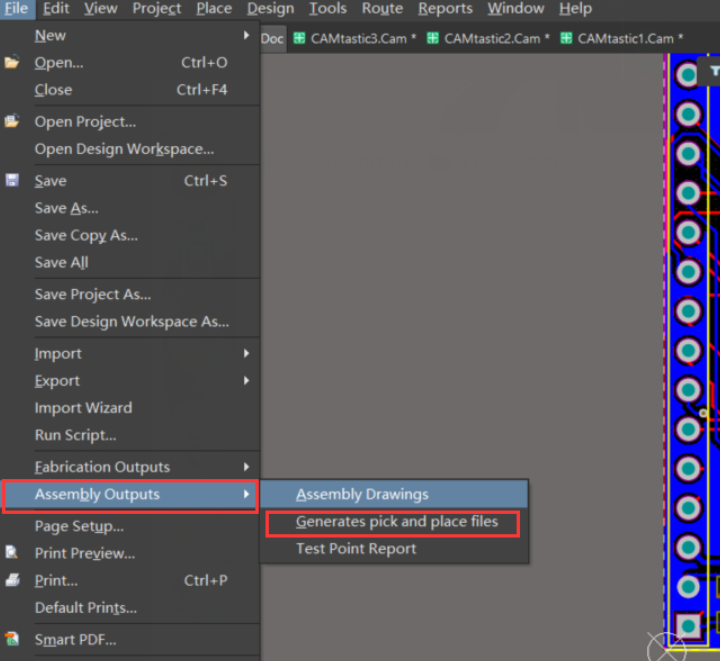Open the Place menu
This screenshot has width=720, height=661.
tap(214, 9)
